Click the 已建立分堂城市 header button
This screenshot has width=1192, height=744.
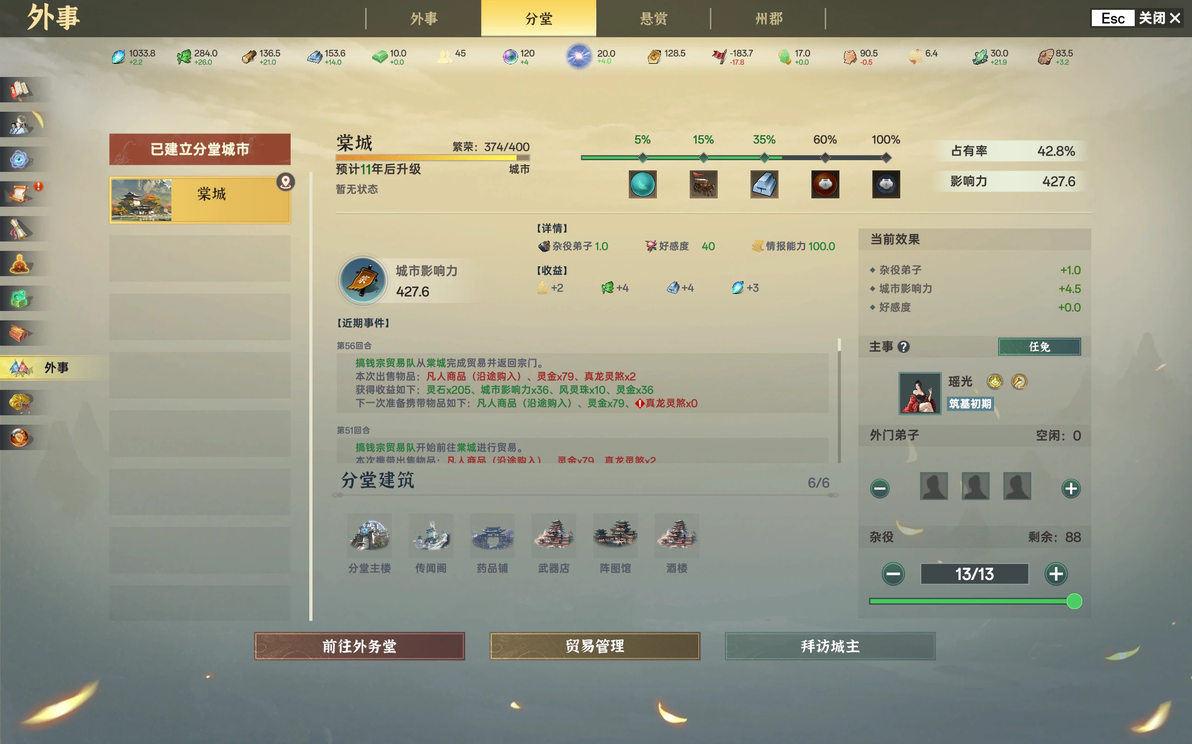[x=200, y=150]
